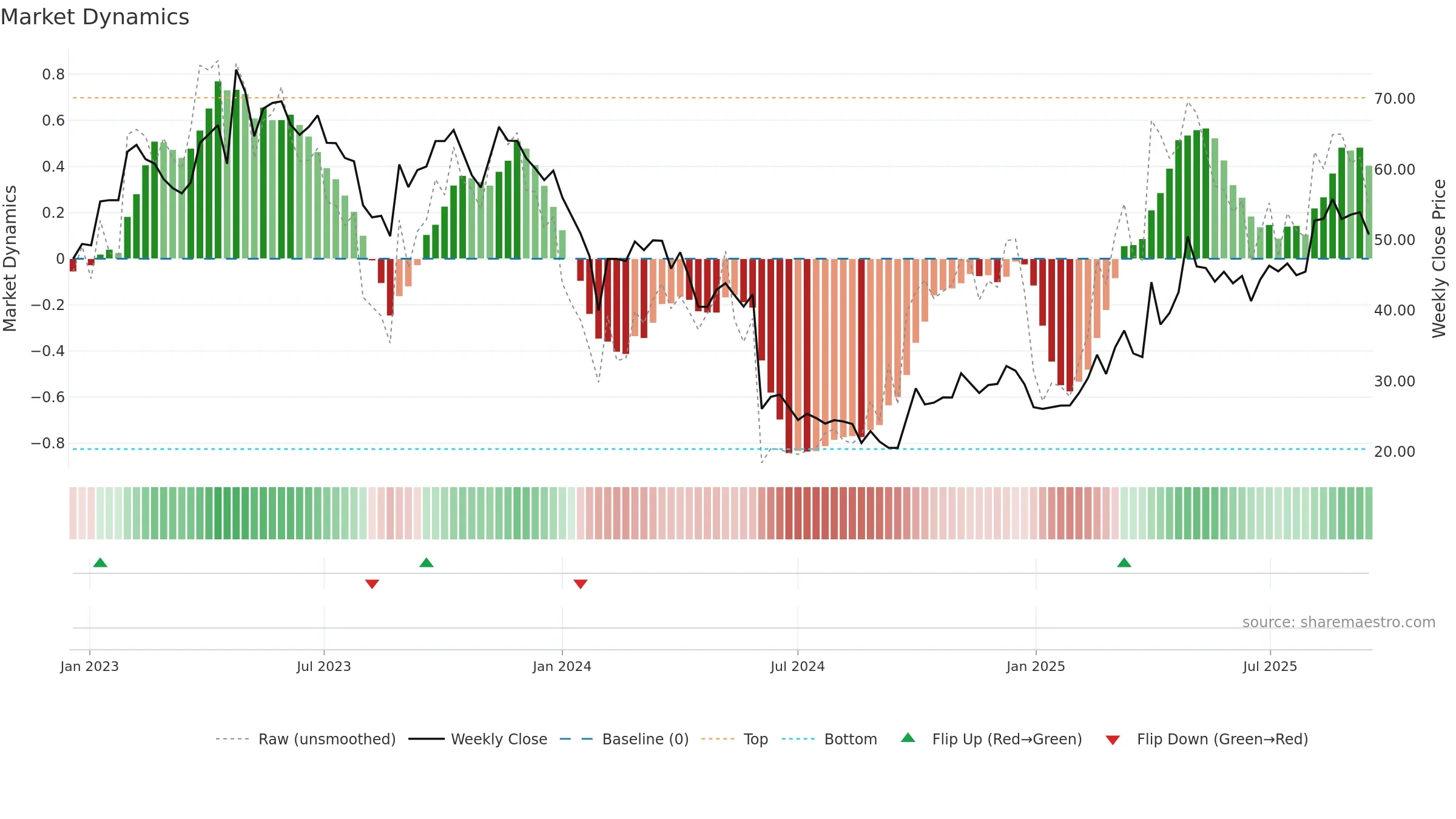1456x819 pixels.
Task: Click the Market Dynamics vertical axis title
Action: point(10,258)
